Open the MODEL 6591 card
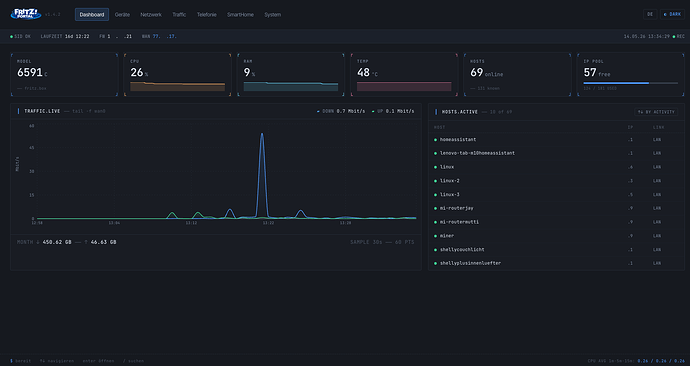The image size is (690, 366). click(64, 74)
